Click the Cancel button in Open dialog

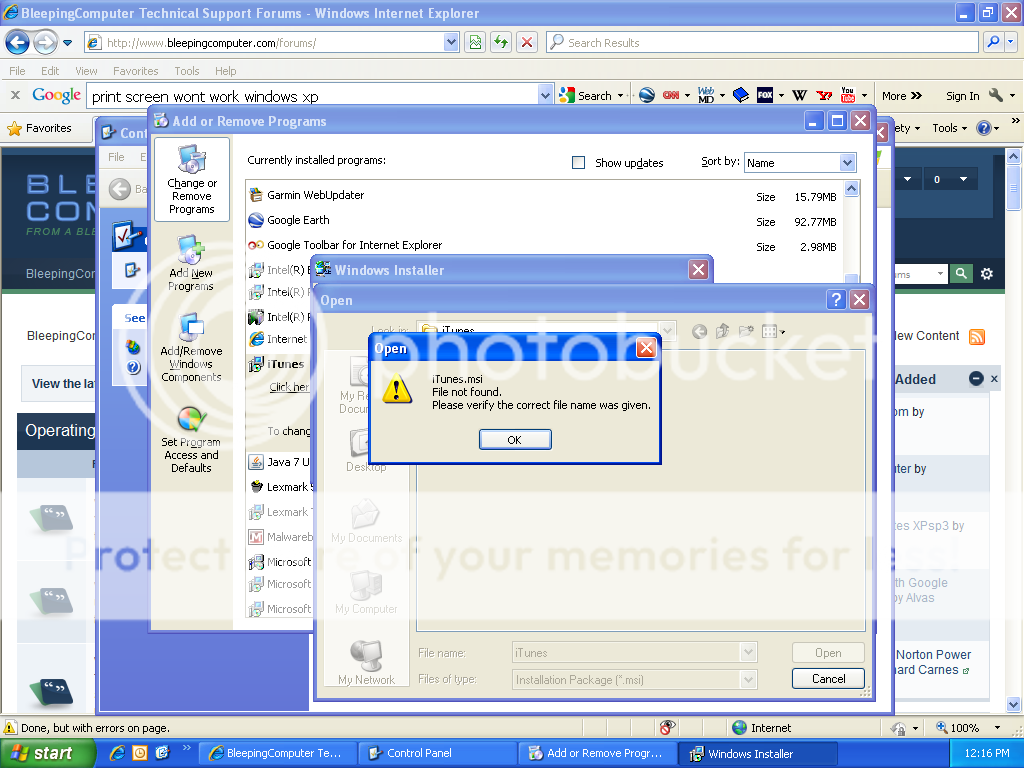click(x=828, y=679)
